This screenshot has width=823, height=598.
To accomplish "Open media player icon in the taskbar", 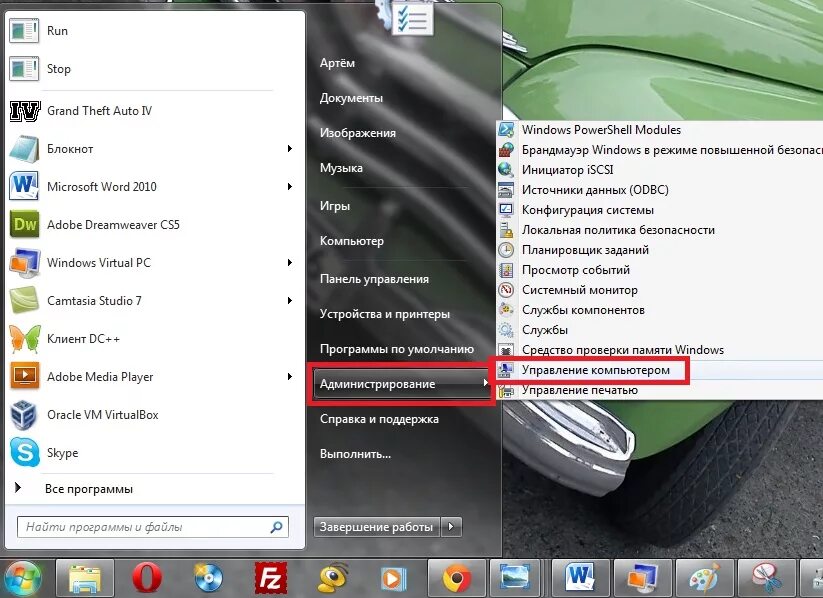I will click(x=394, y=579).
